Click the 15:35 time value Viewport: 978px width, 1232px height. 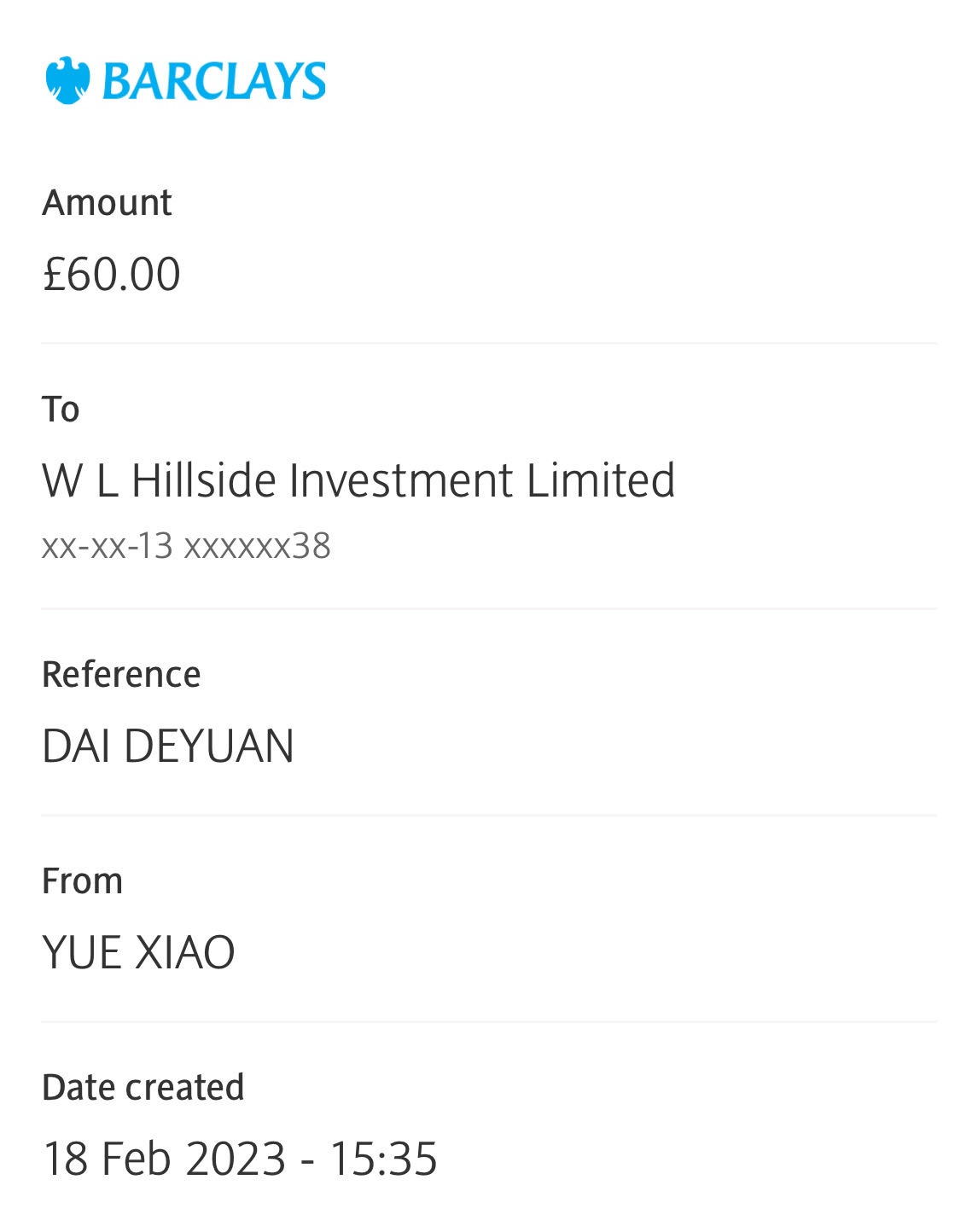coord(383,1159)
